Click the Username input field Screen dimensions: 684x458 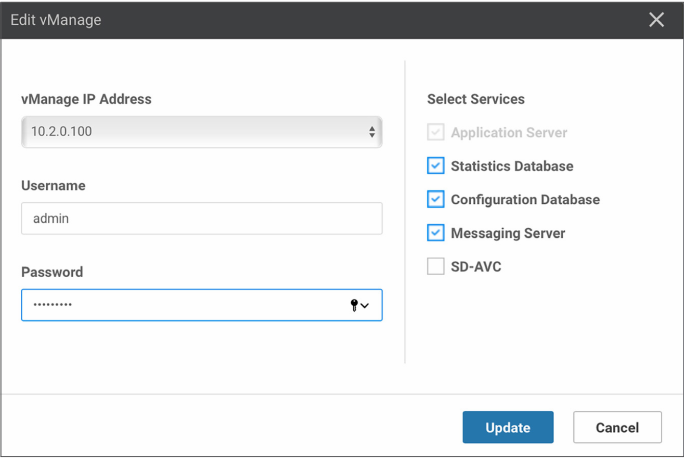[202, 218]
